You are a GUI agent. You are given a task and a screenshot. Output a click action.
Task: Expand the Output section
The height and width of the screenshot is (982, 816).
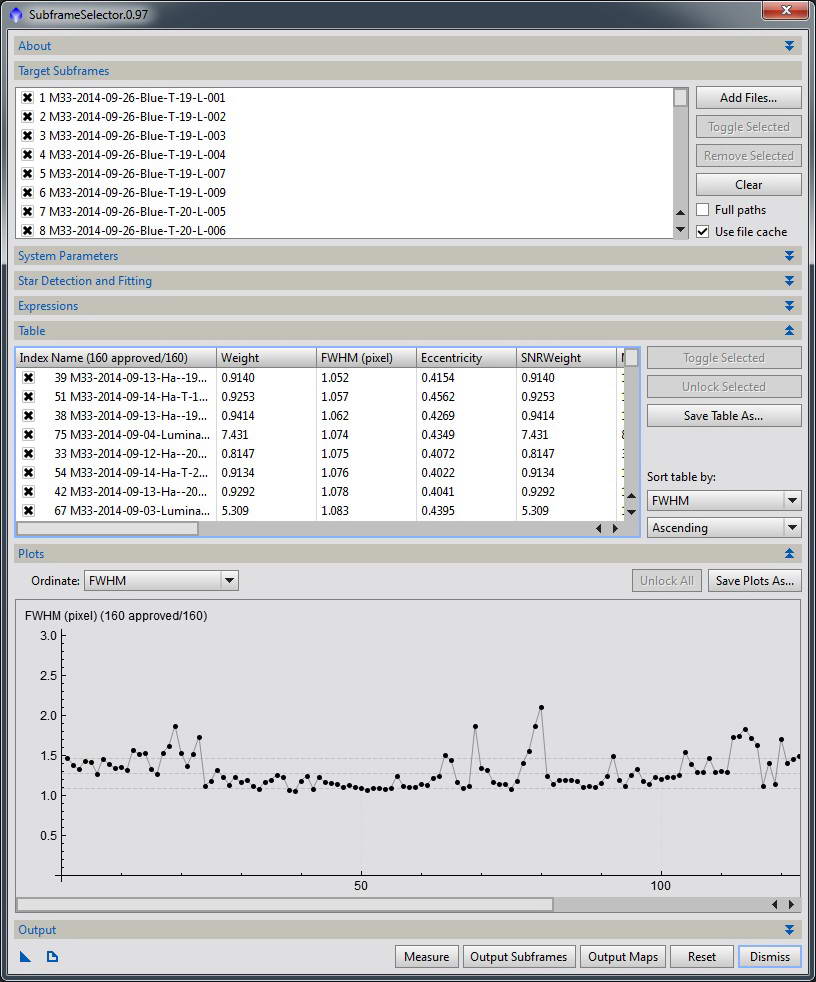tap(789, 930)
